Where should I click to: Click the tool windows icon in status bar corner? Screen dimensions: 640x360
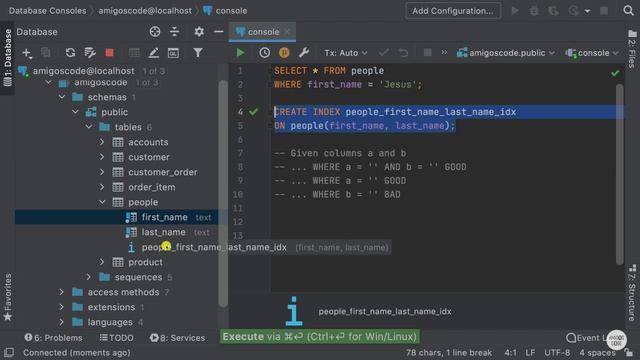pyautogui.click(x=9, y=352)
